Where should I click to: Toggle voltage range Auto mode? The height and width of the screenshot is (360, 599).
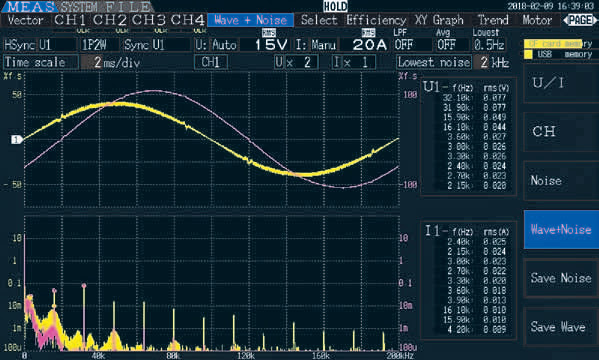(225, 45)
